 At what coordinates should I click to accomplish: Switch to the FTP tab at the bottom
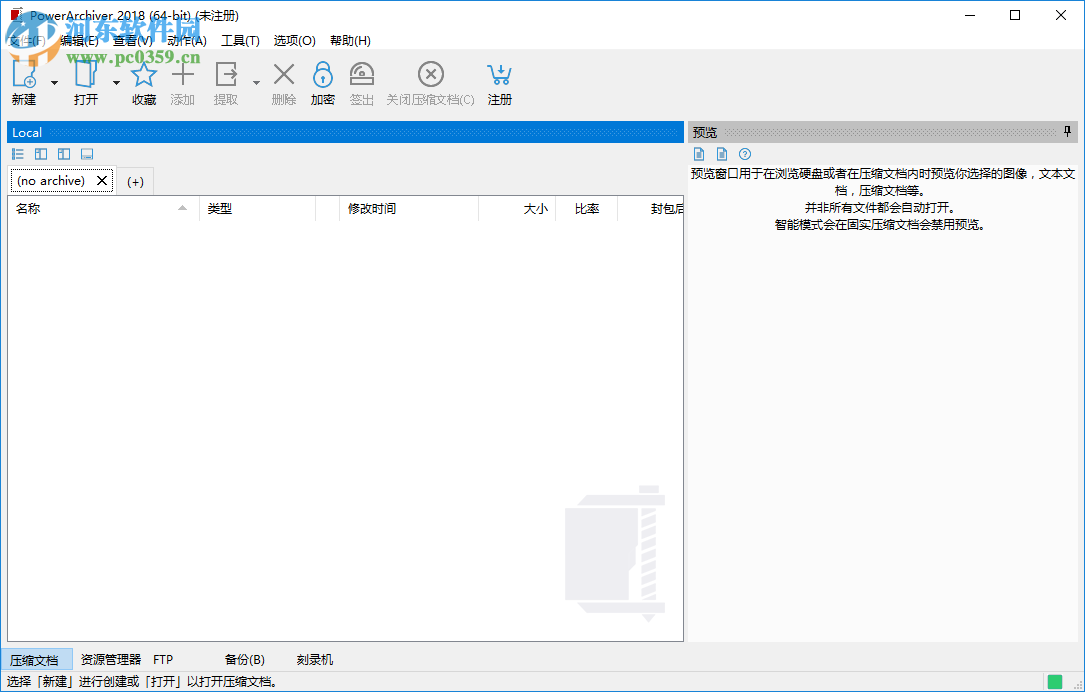(x=163, y=659)
